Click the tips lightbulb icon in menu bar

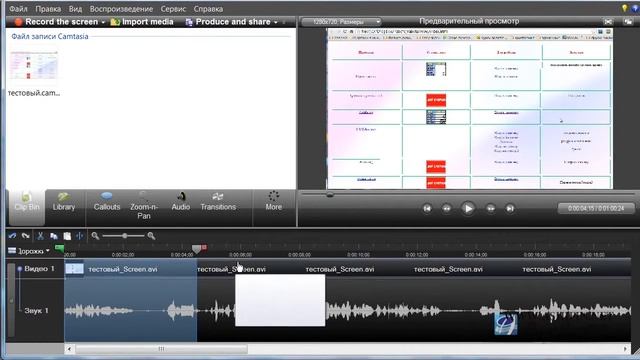click(x=624, y=8)
